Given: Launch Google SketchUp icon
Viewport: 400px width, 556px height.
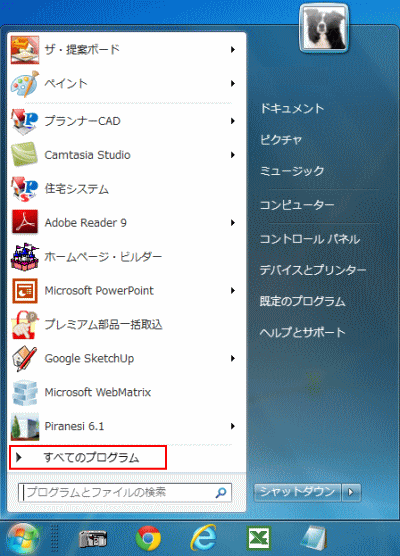Looking at the screenshot, I should click(24, 358).
